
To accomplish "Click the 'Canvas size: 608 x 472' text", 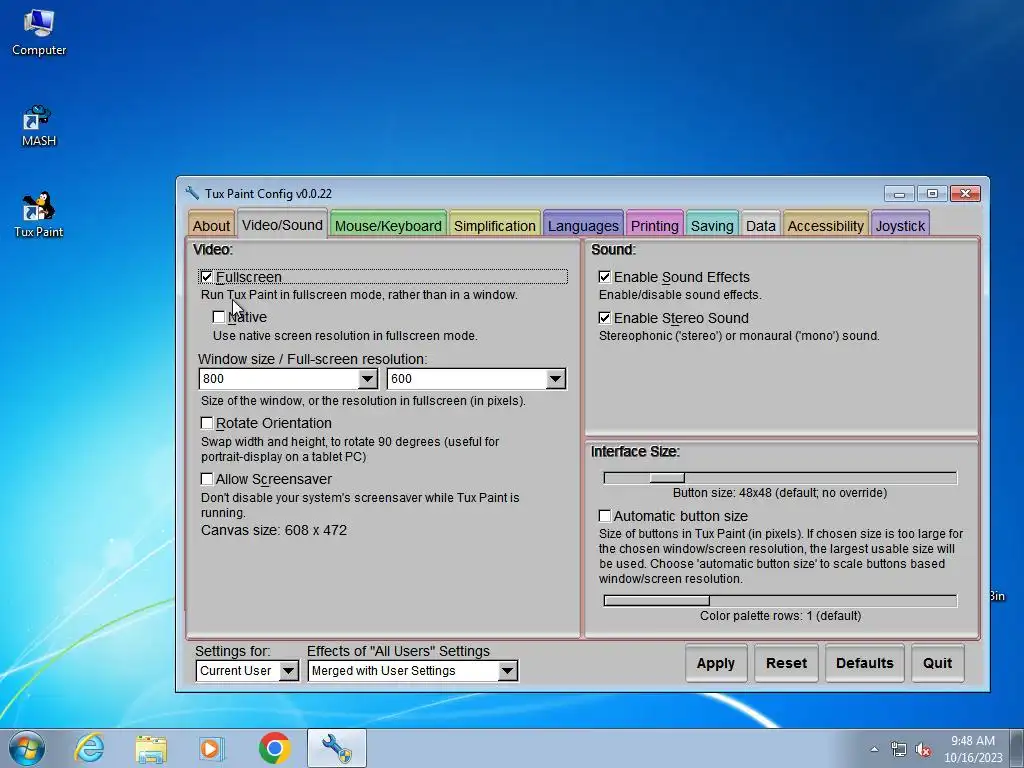I will coord(274,530).
